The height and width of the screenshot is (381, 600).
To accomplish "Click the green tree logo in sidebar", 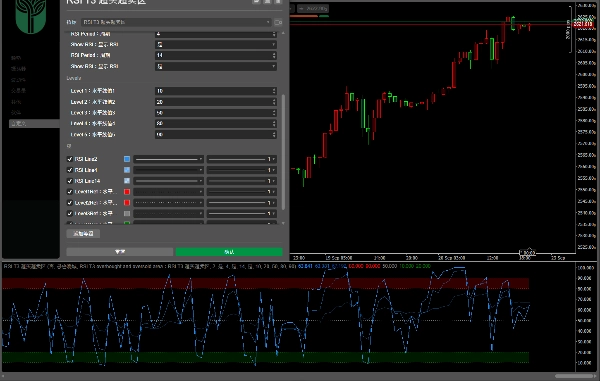I will click(31, 16).
